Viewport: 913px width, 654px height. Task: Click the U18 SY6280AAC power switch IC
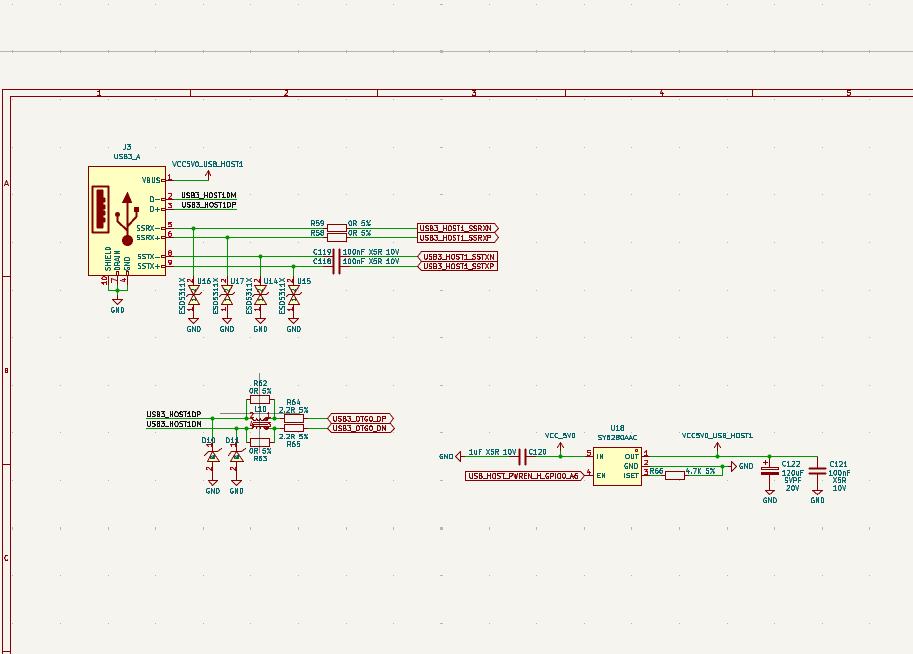pos(616,466)
